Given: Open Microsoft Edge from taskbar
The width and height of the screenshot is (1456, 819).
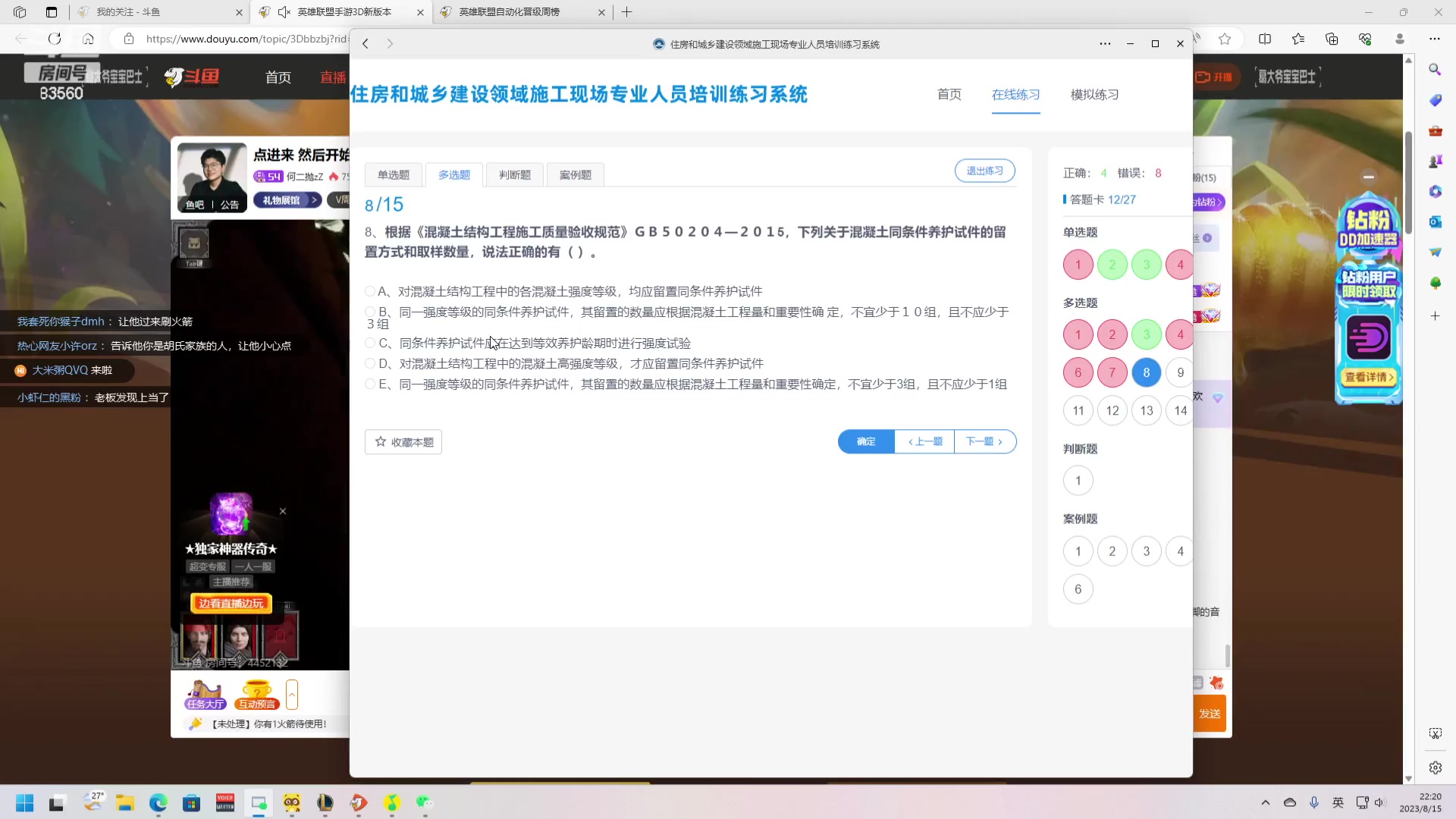Looking at the screenshot, I should [158, 803].
